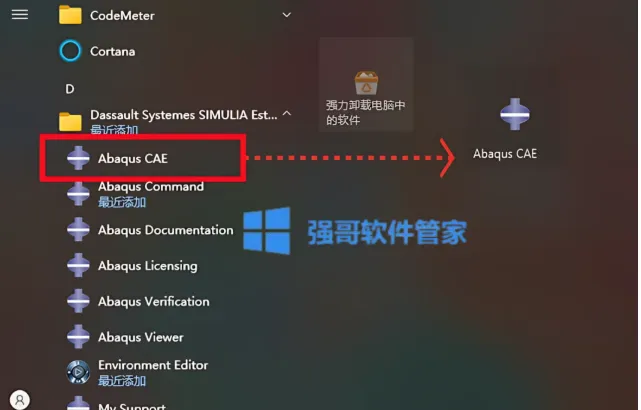
Task: Expand the CodeMeter folder chevron
Action: (287, 15)
